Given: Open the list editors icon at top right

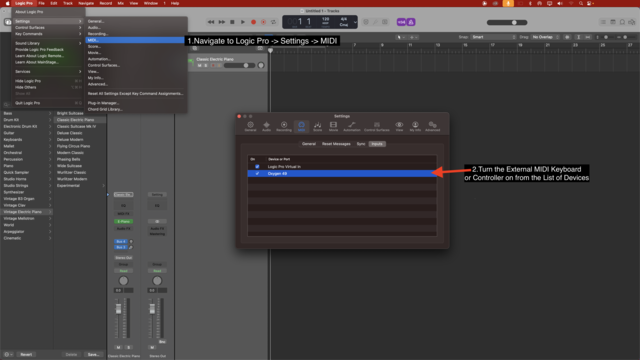Looking at the screenshot, I should pos(603,22).
